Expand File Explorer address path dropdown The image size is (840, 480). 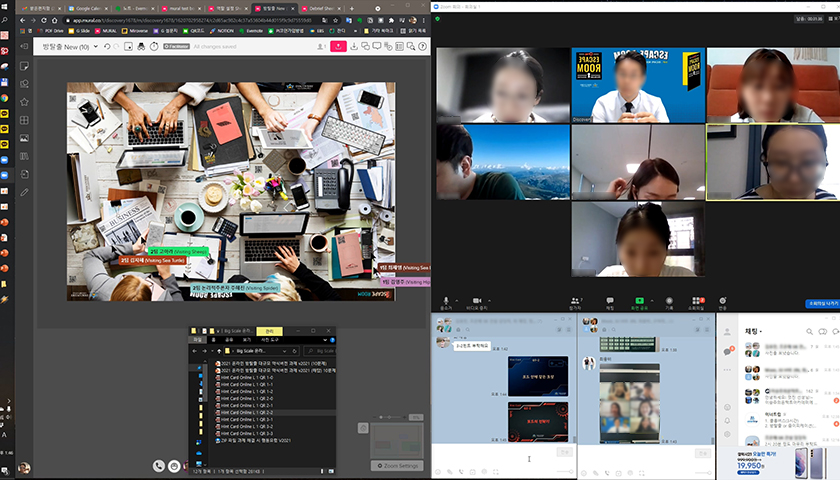point(285,351)
